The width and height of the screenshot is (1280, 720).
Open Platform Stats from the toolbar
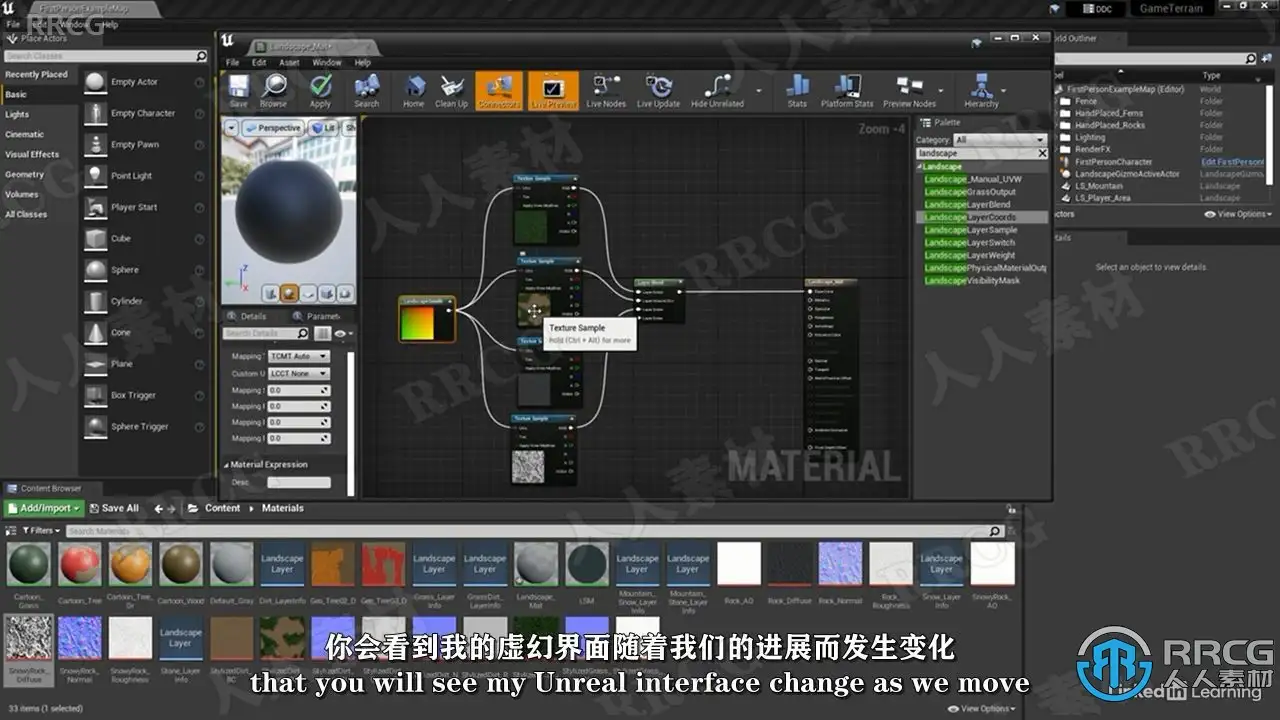pyautogui.click(x=847, y=90)
